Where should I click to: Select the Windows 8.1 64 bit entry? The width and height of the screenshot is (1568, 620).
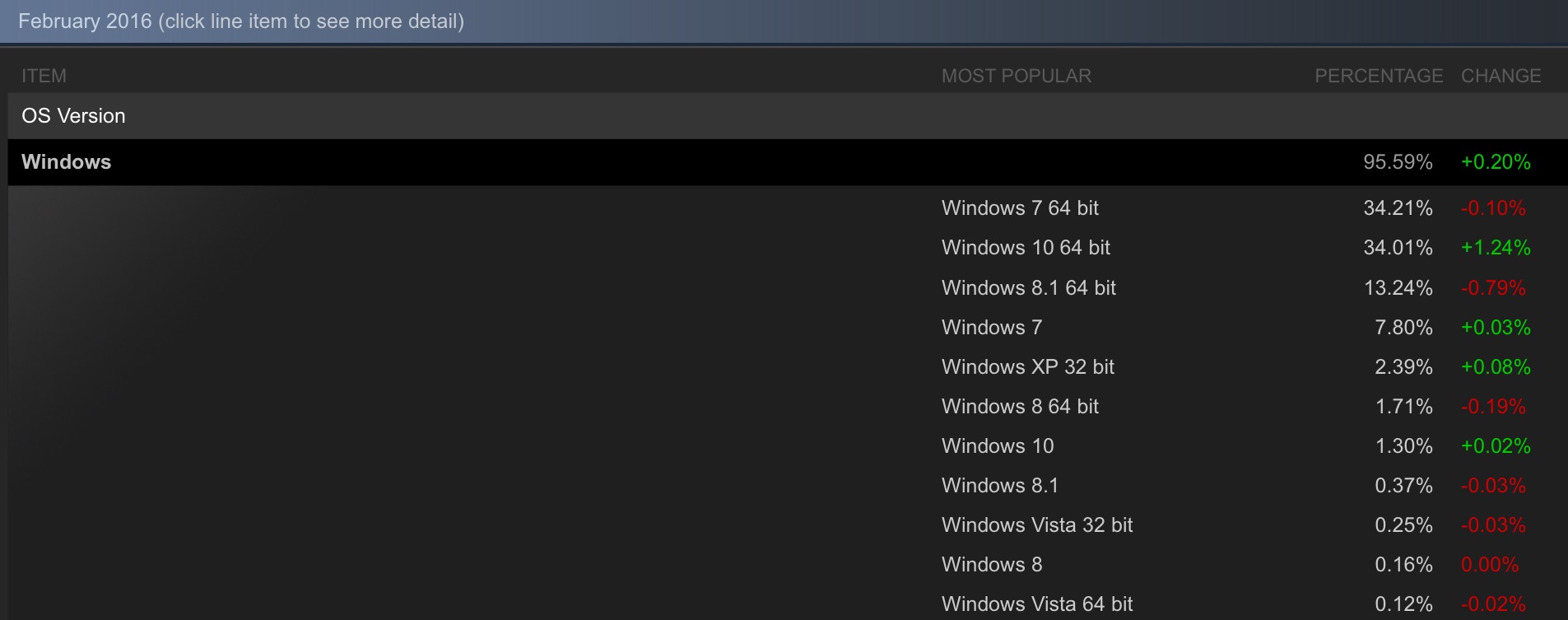tap(1029, 288)
